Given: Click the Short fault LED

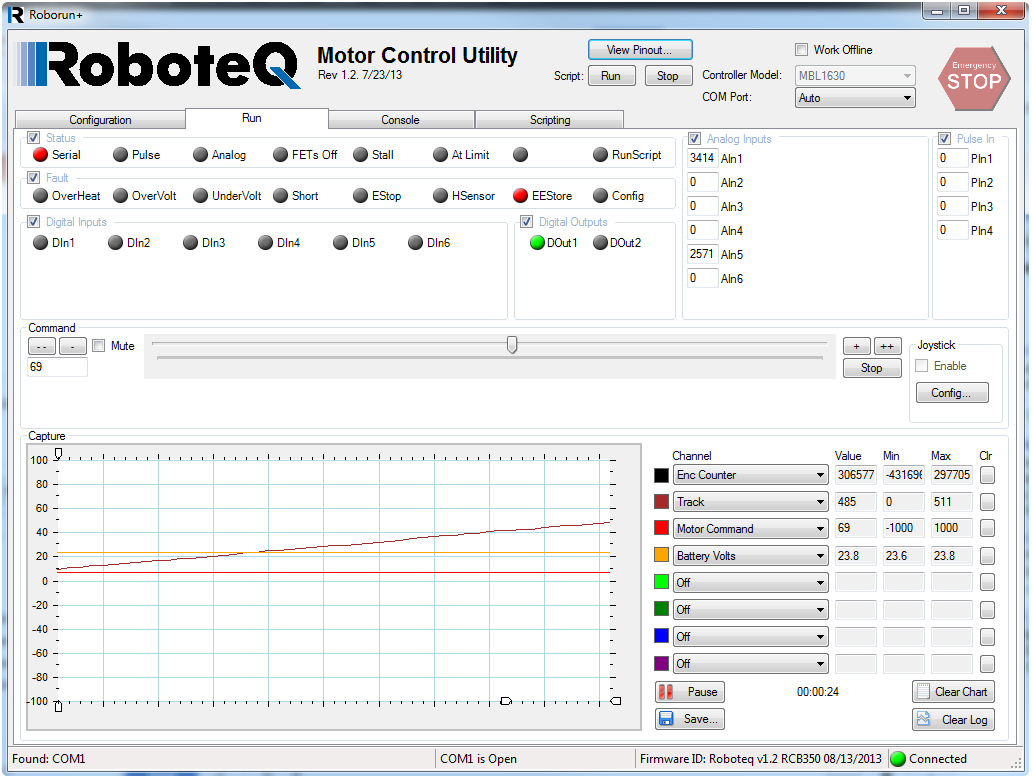Looking at the screenshot, I should (280, 195).
